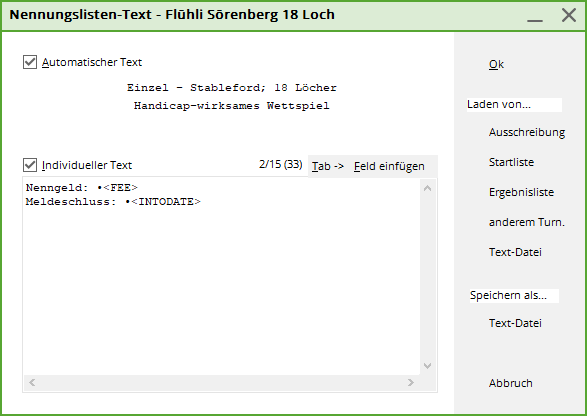Minimize the Nennungslisten-Text window
The width and height of the screenshot is (587, 416).
point(535,16)
